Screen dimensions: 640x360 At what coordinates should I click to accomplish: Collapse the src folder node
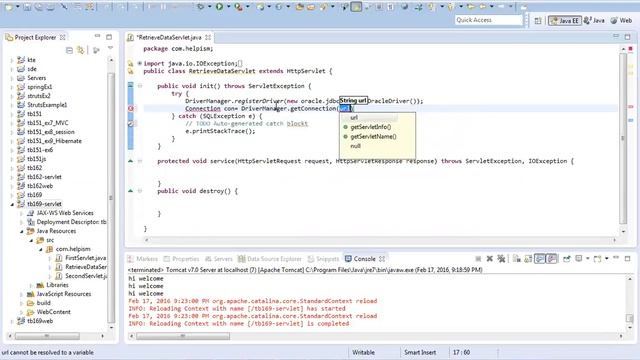31,240
